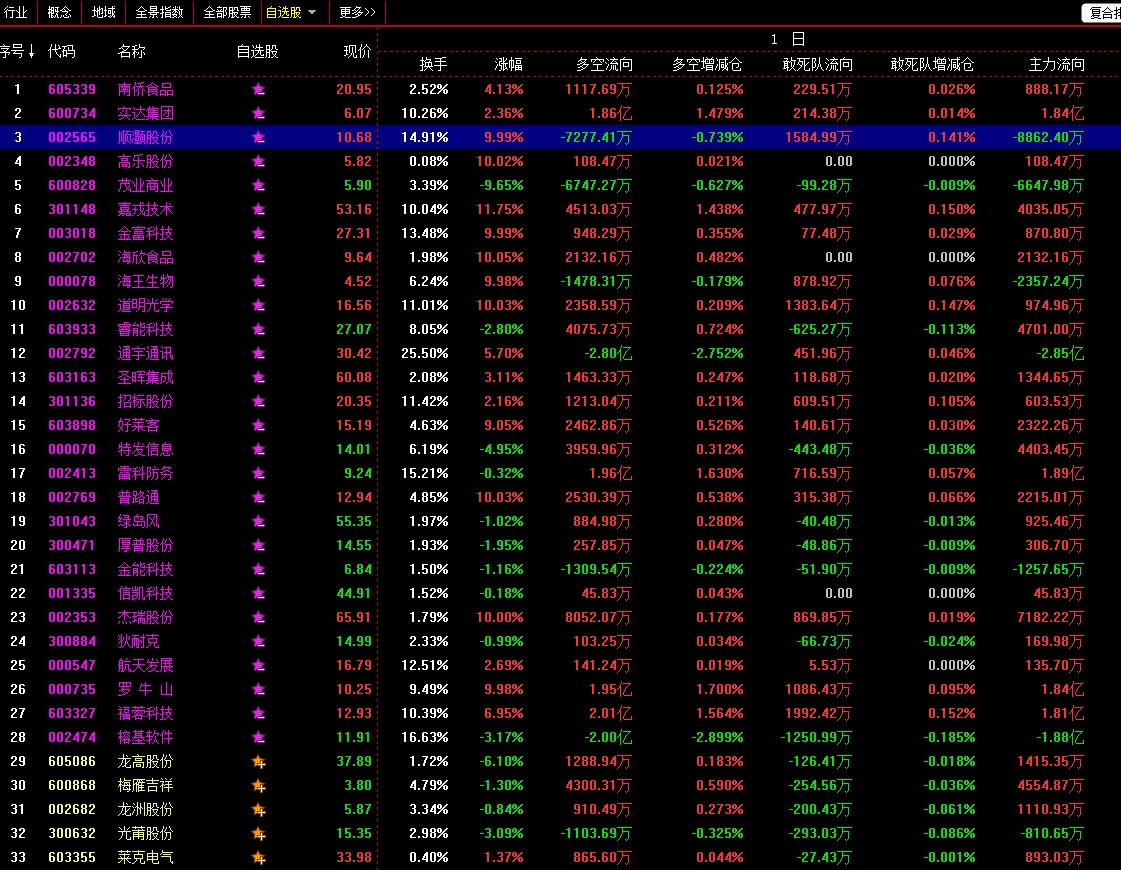Select stock code 605339
Image resolution: width=1121 pixels, height=870 pixels.
pyautogui.click(x=71, y=89)
